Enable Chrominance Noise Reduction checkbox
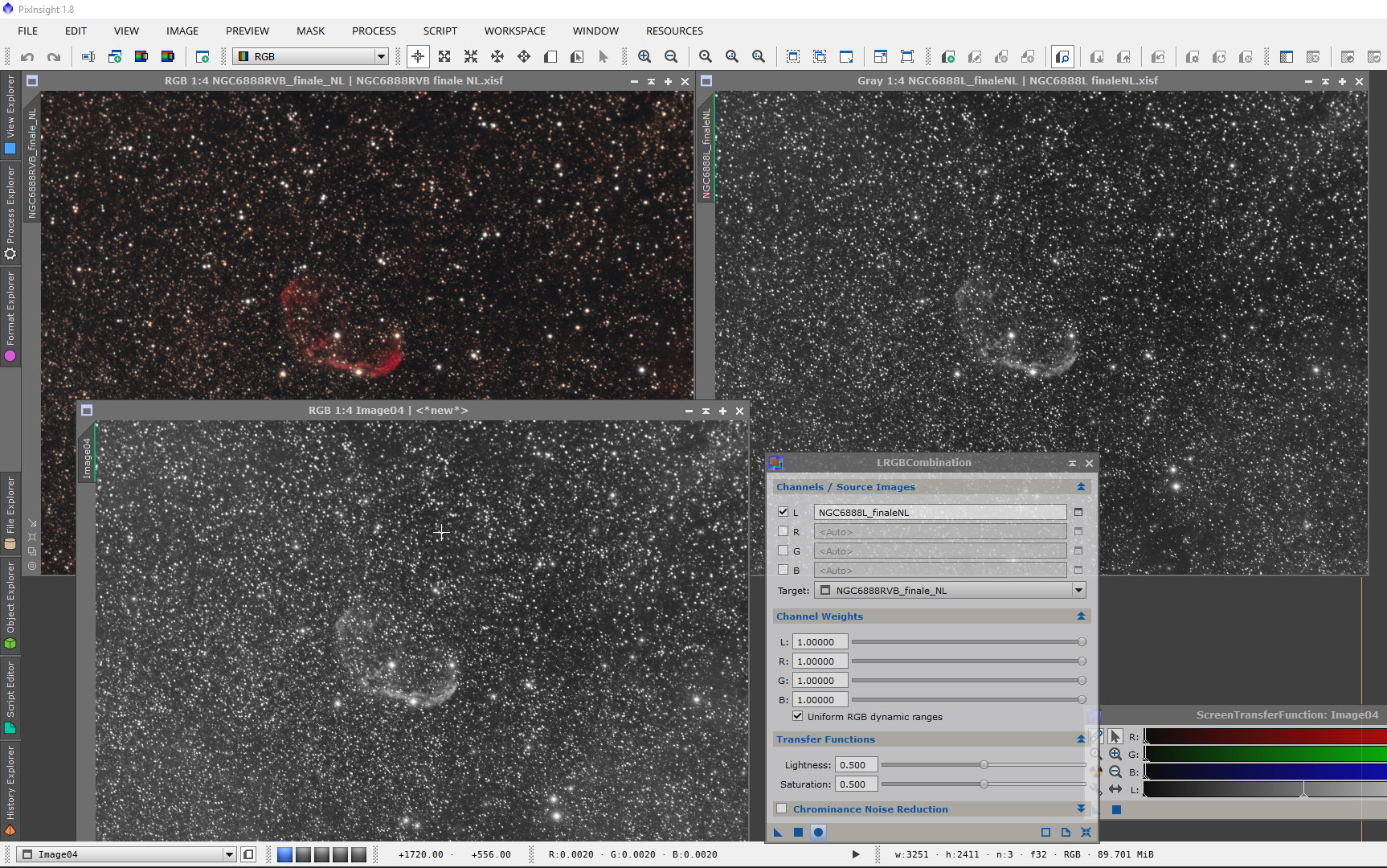This screenshot has height=868, width=1387. click(x=782, y=809)
